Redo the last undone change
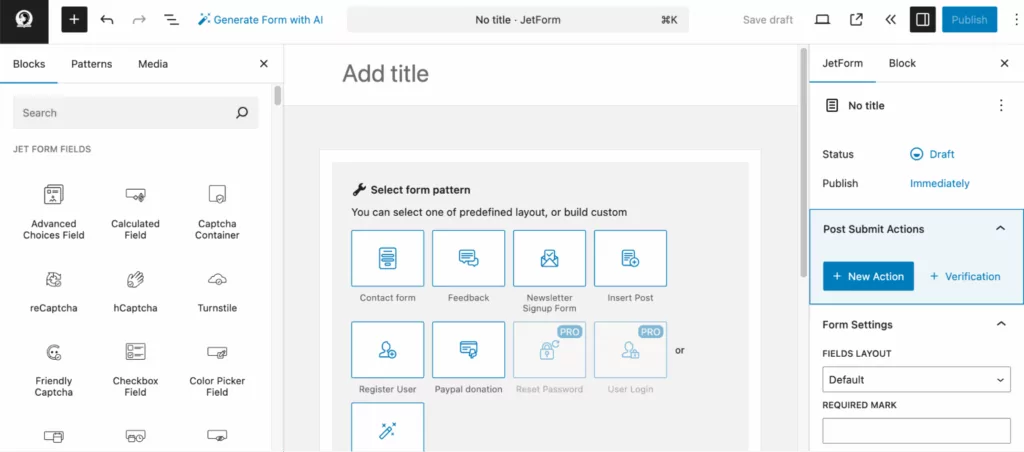1024x452 pixels. tap(139, 20)
